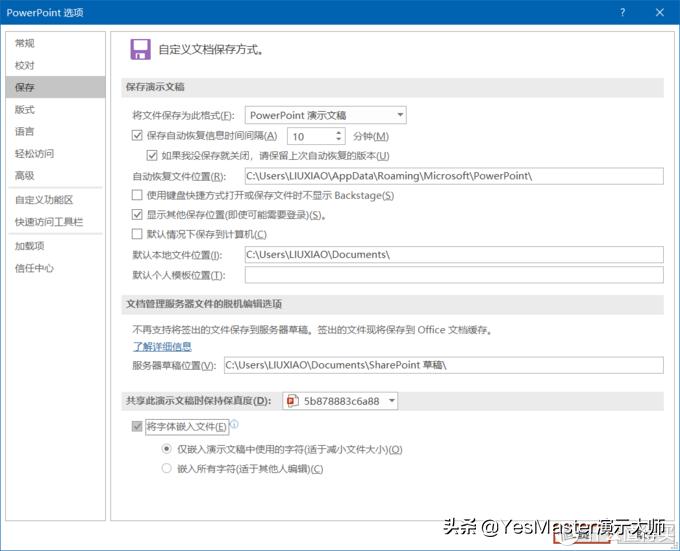Viewport: 680px width, 551px height.
Task: Enable 默认情况下保存到计算机 checkbox
Action: click(x=137, y=234)
